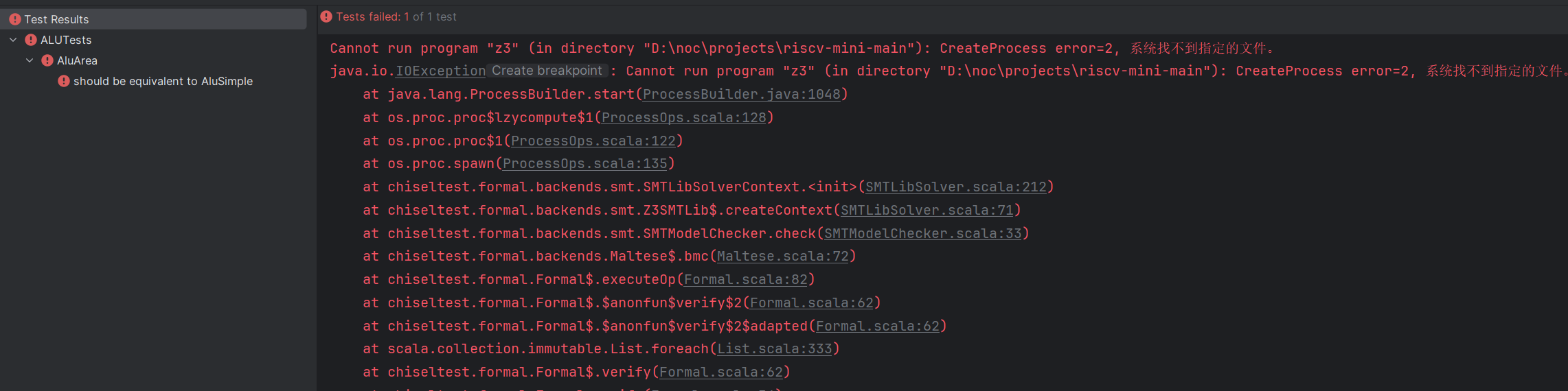Open ProcessOps.scala:128 stack frame link

(683, 117)
